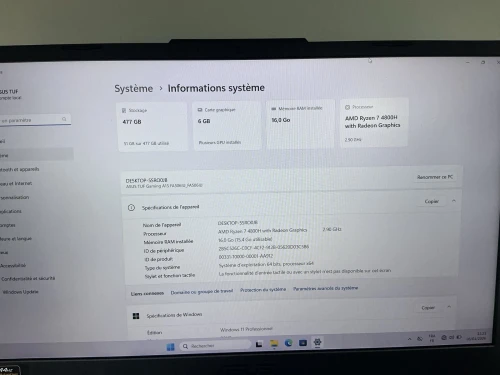Select the ID de périphérique value
500x375 pixels.
coord(264,248)
